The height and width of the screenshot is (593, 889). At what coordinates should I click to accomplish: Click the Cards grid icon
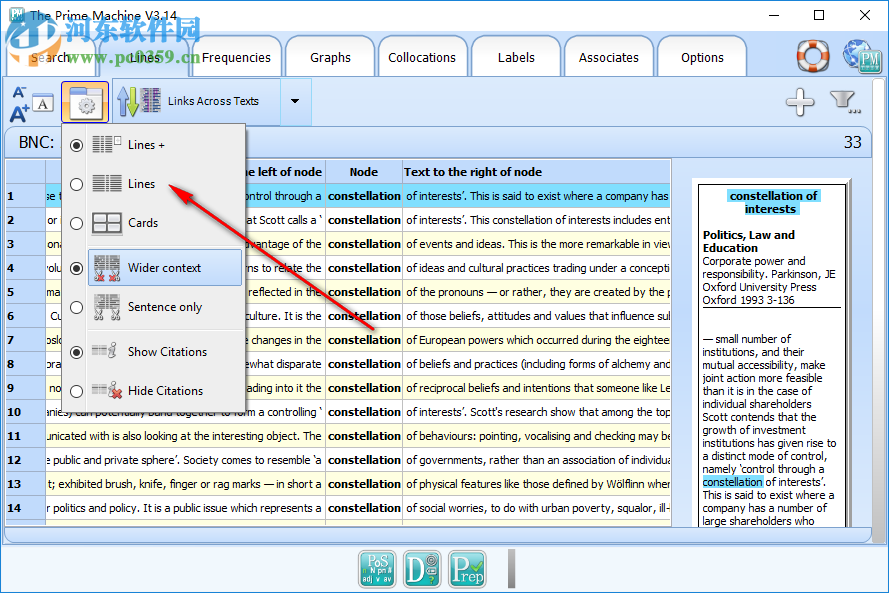click(x=107, y=223)
